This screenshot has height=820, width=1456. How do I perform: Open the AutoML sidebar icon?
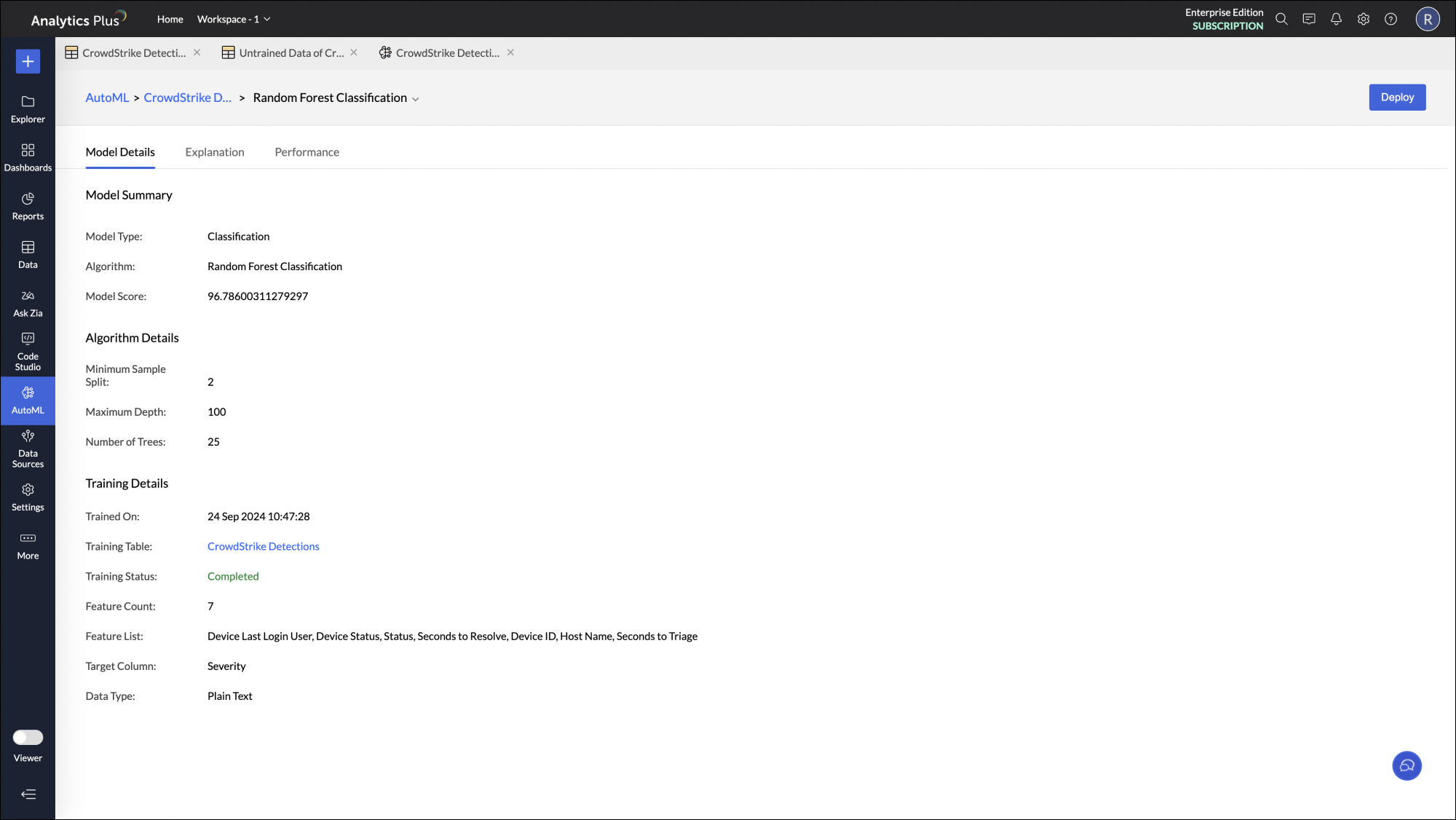pos(28,400)
